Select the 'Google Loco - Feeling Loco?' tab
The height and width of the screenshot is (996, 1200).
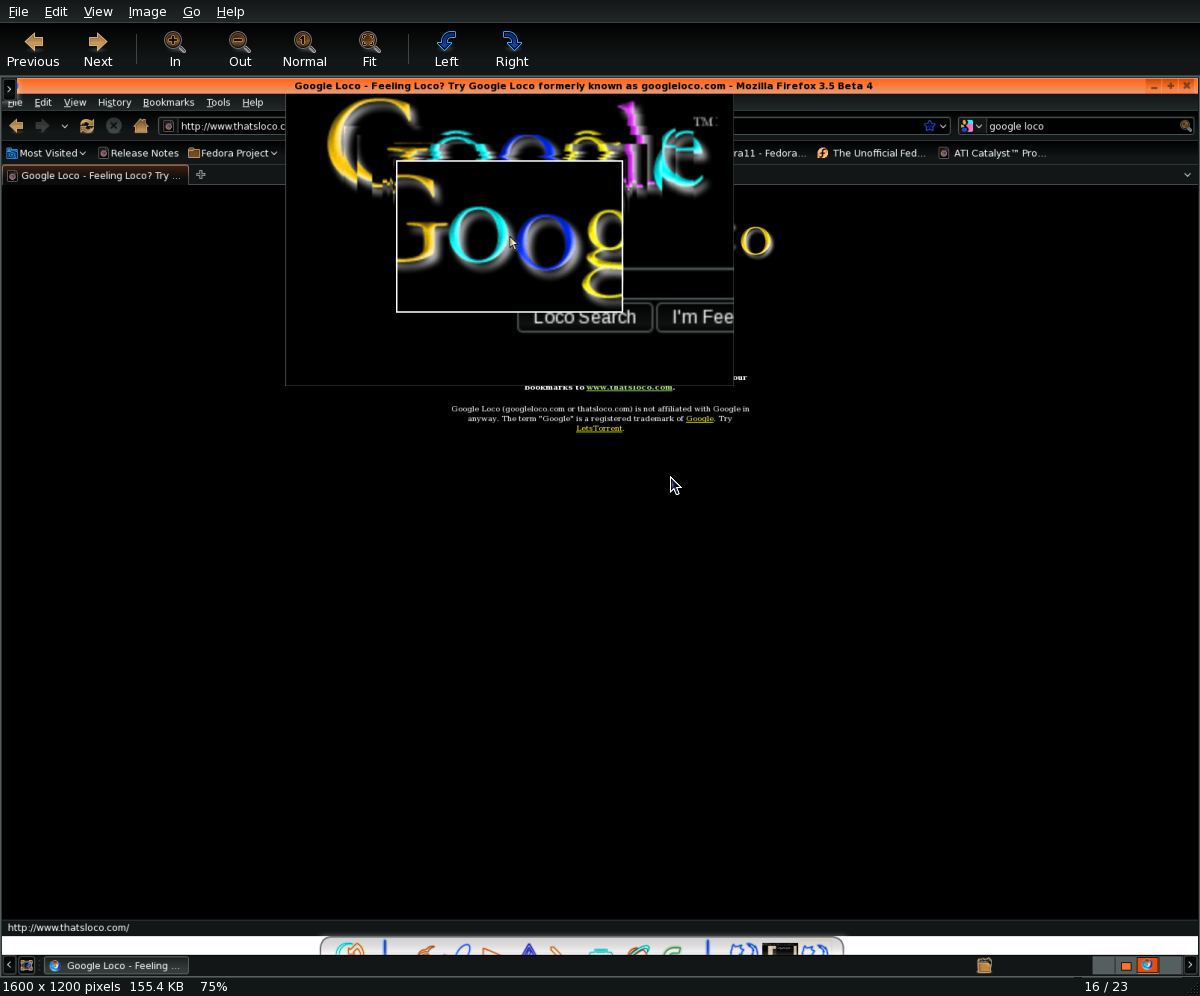(x=95, y=175)
